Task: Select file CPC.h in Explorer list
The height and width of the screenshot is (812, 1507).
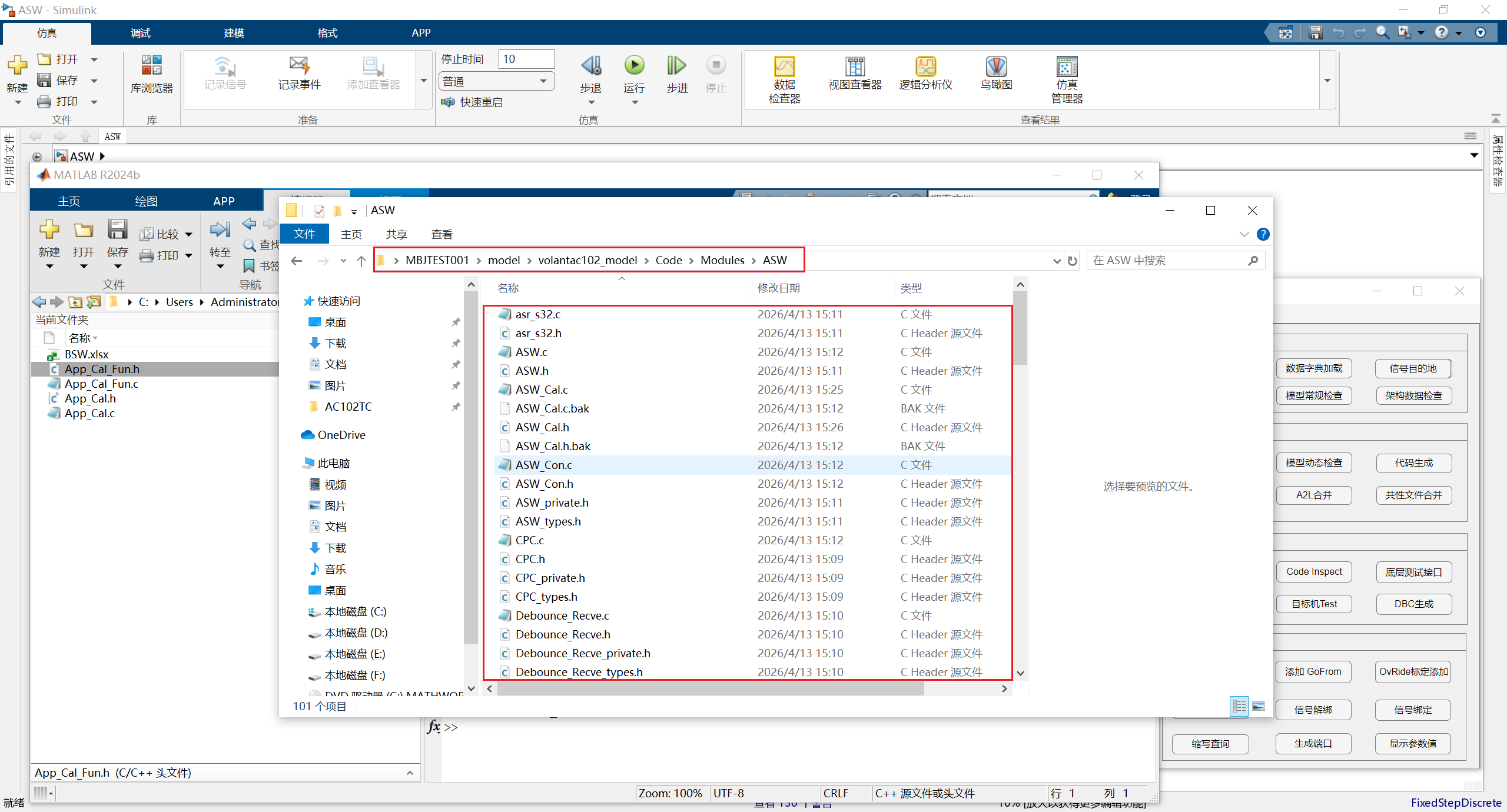Action: tap(752, 559)
